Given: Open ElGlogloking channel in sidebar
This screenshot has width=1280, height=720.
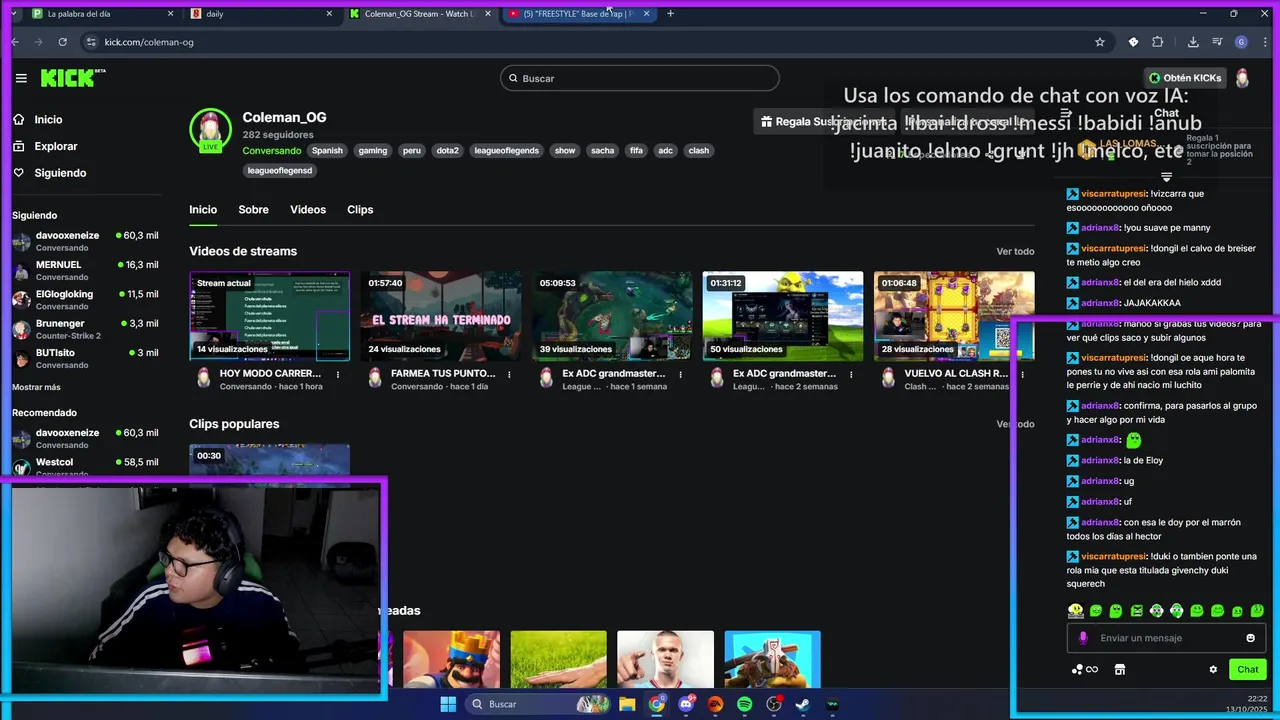Looking at the screenshot, I should 85,299.
